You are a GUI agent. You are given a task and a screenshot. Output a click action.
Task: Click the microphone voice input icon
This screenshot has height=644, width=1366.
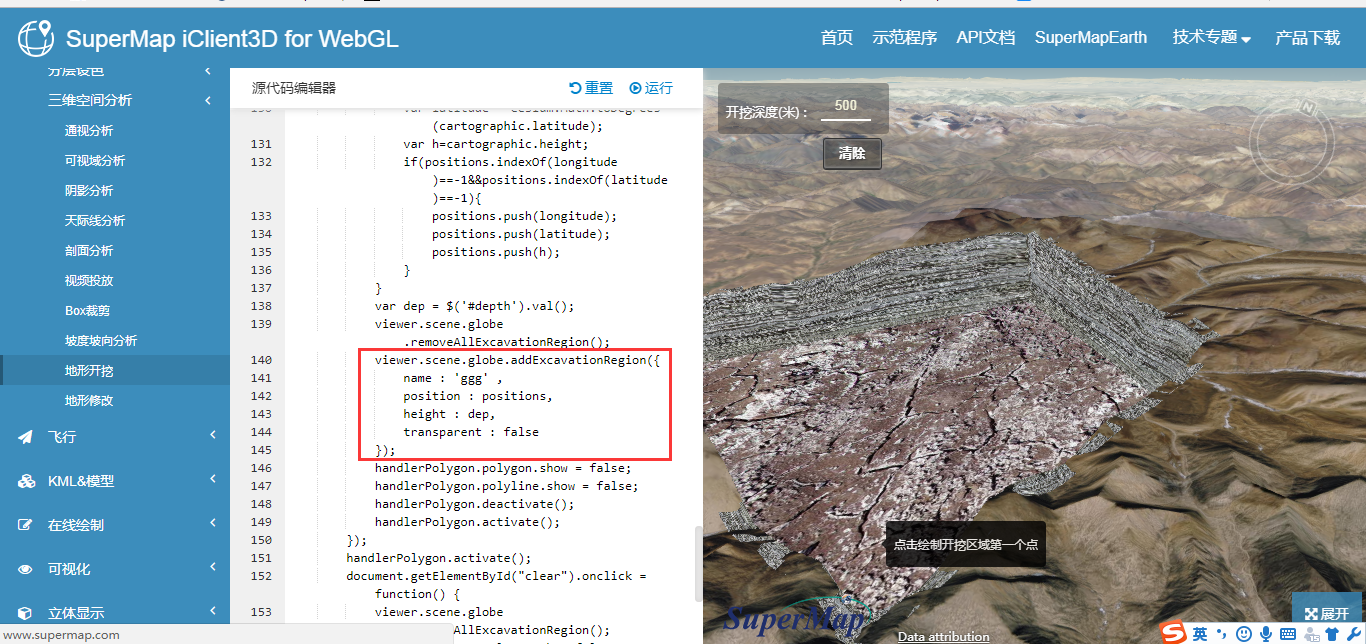1266,633
